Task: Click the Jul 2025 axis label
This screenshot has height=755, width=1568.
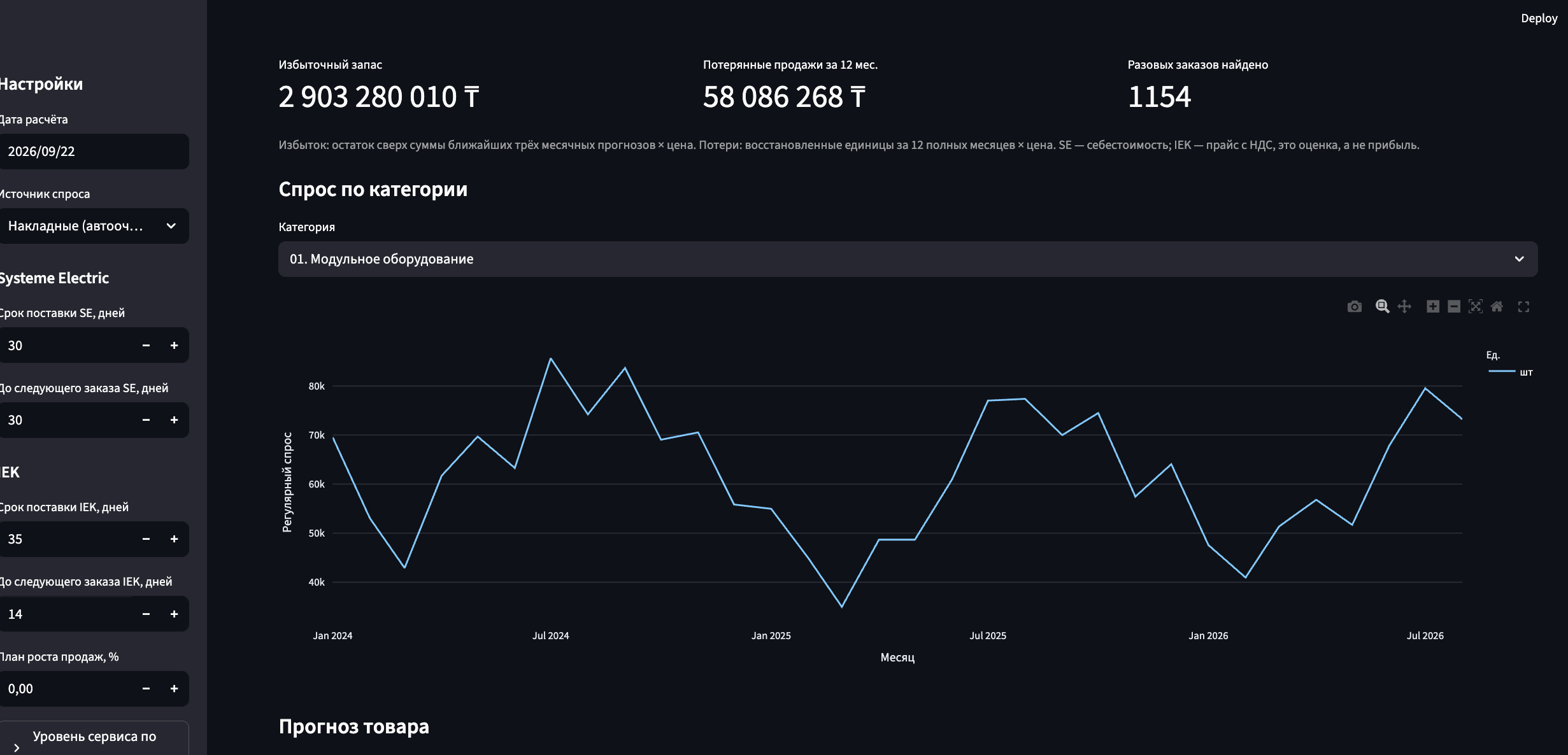Action: point(988,636)
